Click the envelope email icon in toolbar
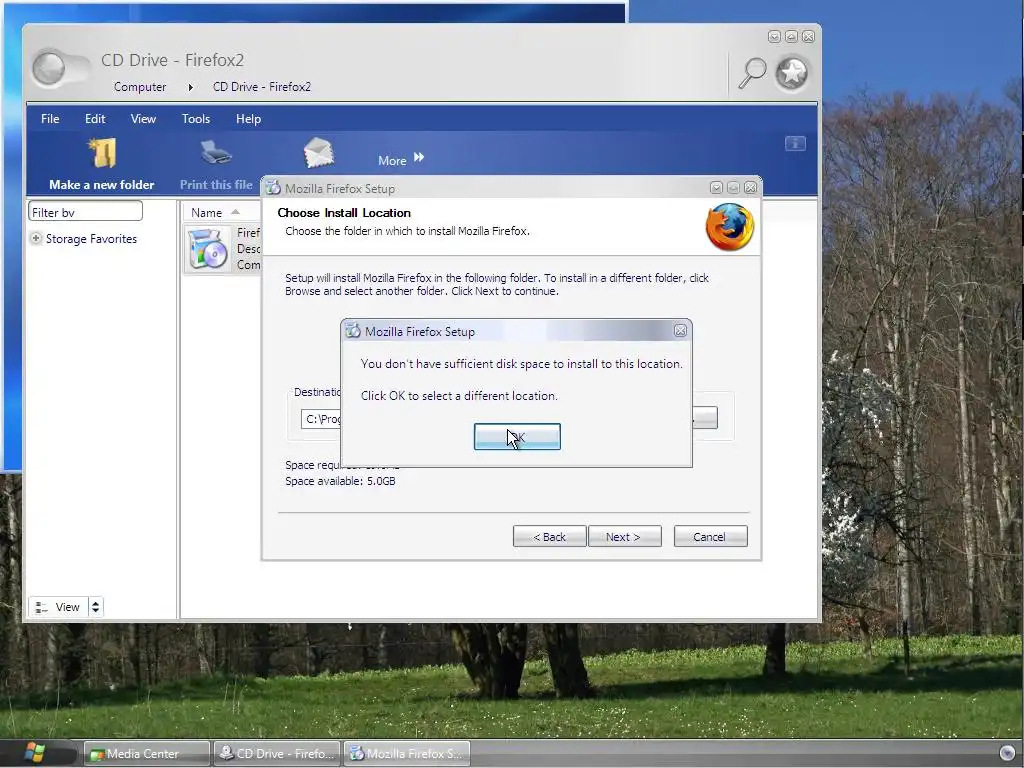 click(319, 154)
